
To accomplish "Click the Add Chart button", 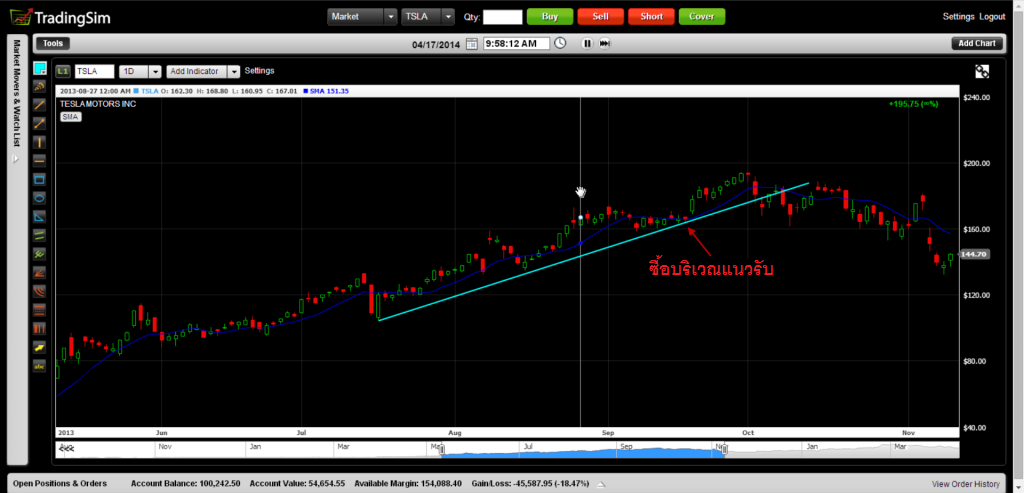I will [x=977, y=44].
